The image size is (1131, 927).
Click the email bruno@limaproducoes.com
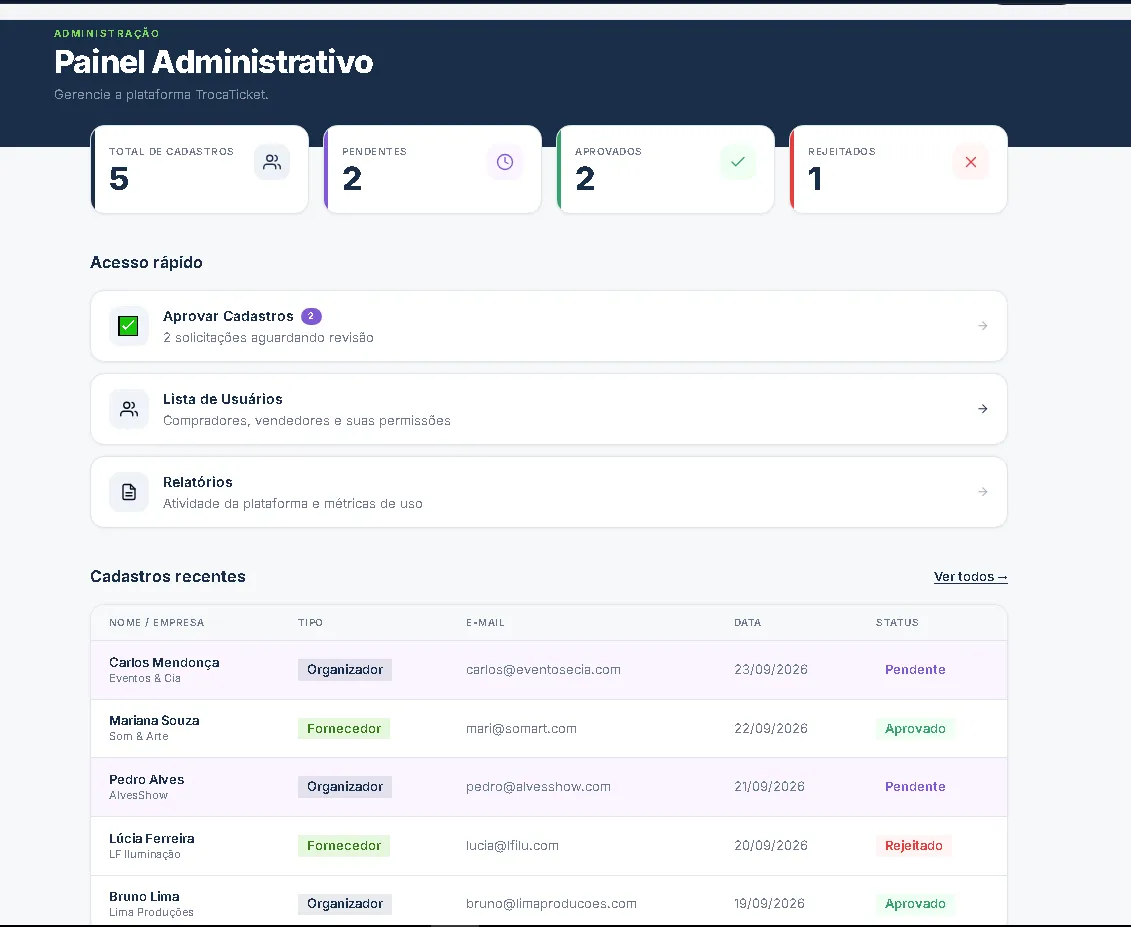[x=551, y=904]
